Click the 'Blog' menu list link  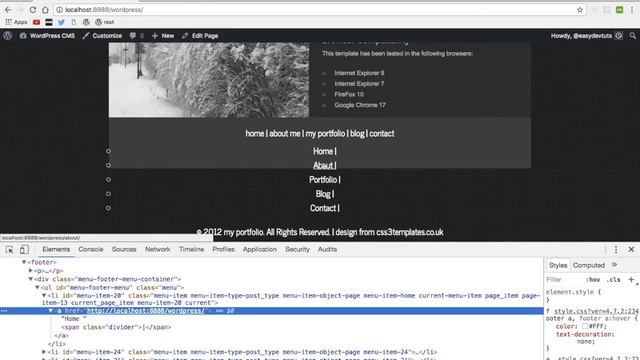(x=323, y=194)
